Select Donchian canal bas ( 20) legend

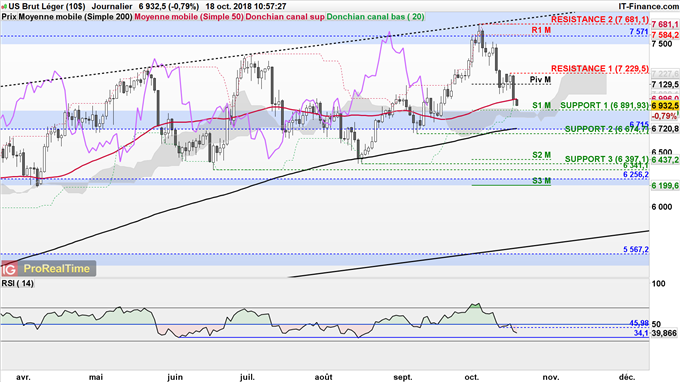[x=375, y=16]
